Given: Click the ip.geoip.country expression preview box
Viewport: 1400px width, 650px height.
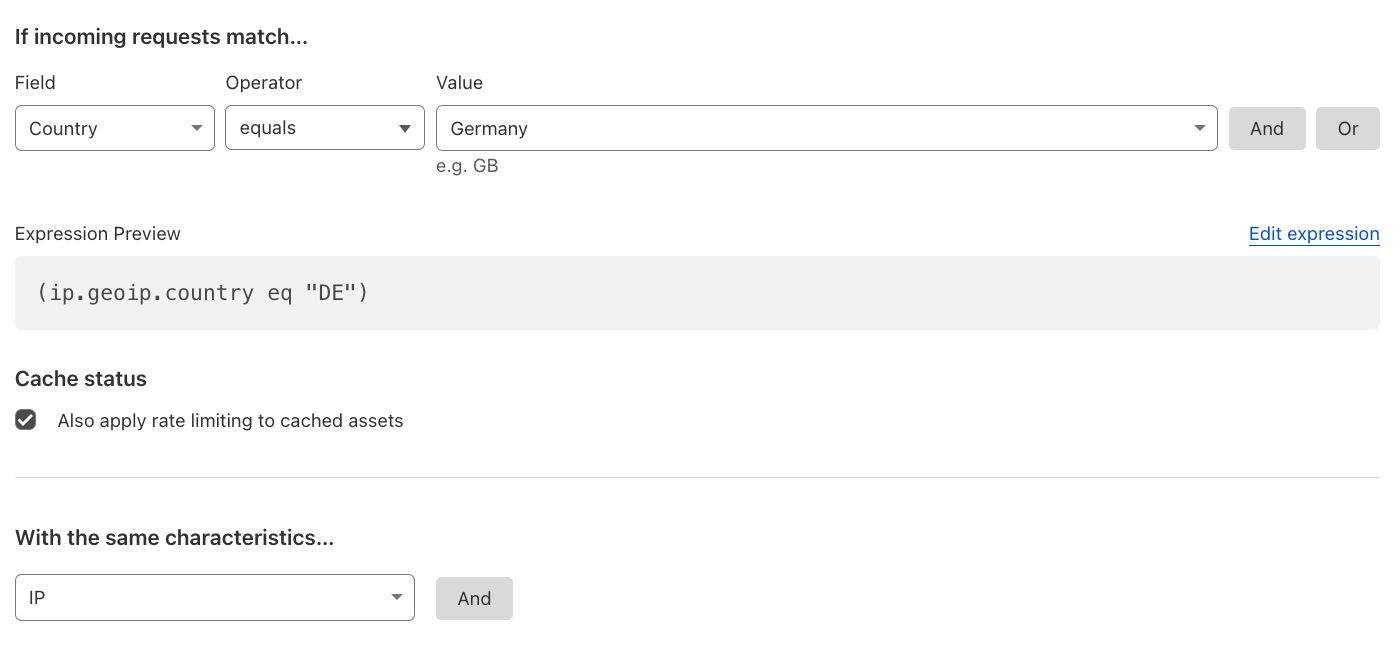Looking at the screenshot, I should (x=697, y=293).
